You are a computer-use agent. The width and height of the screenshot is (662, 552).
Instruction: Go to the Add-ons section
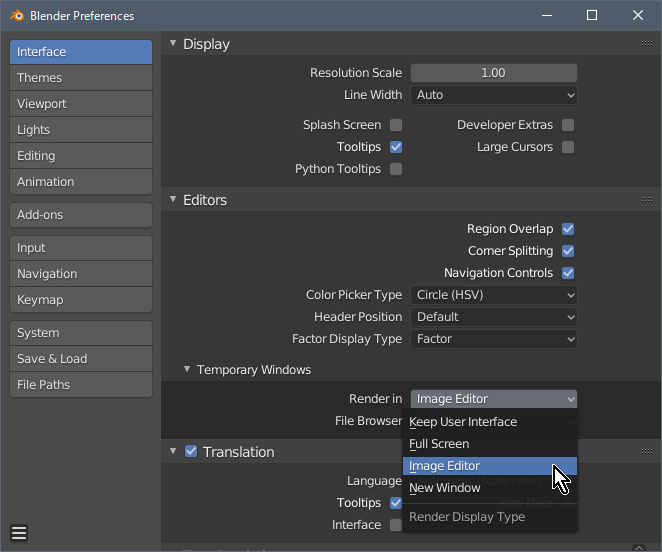pyautogui.click(x=81, y=215)
